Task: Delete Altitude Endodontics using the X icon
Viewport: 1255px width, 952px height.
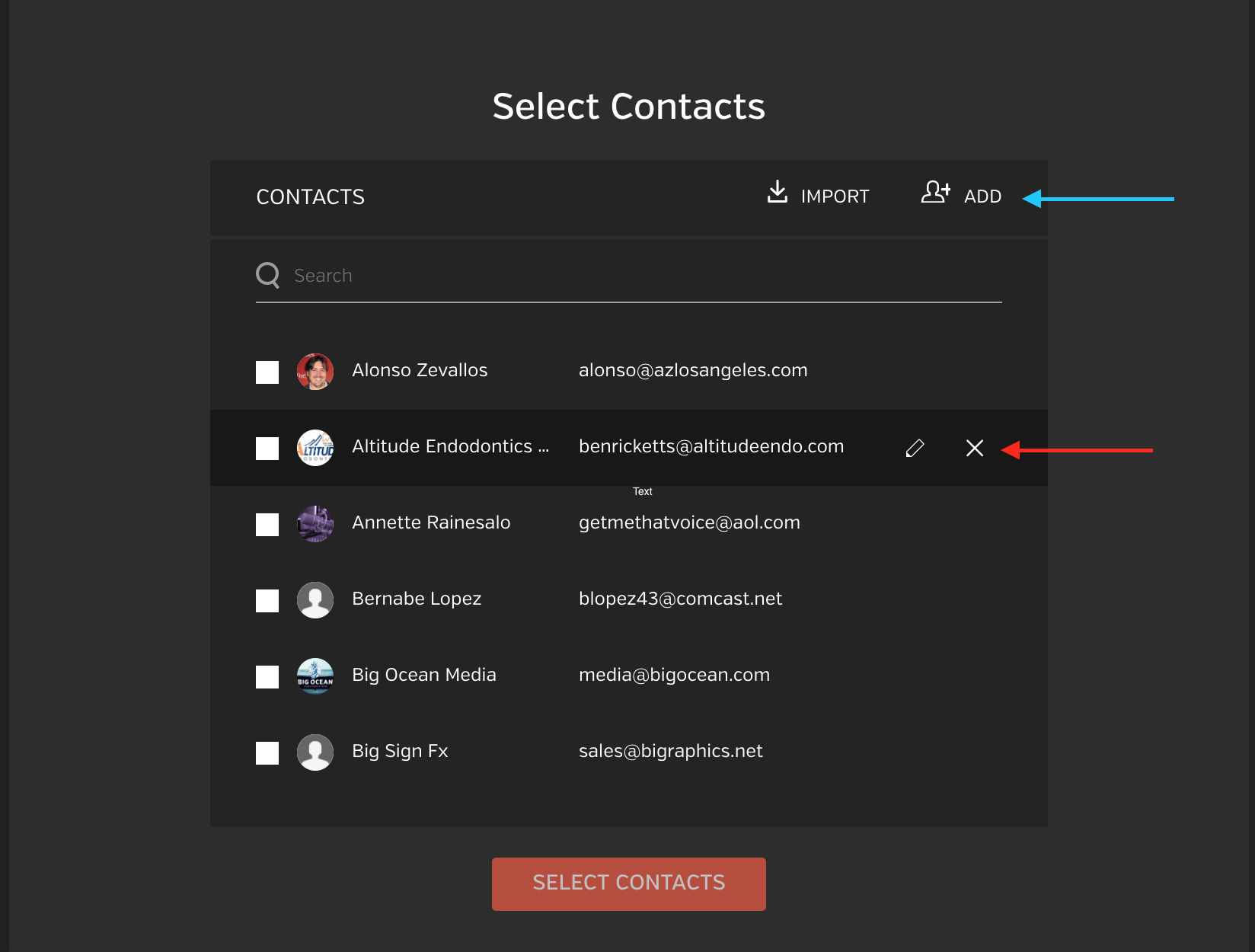Action: [975, 449]
